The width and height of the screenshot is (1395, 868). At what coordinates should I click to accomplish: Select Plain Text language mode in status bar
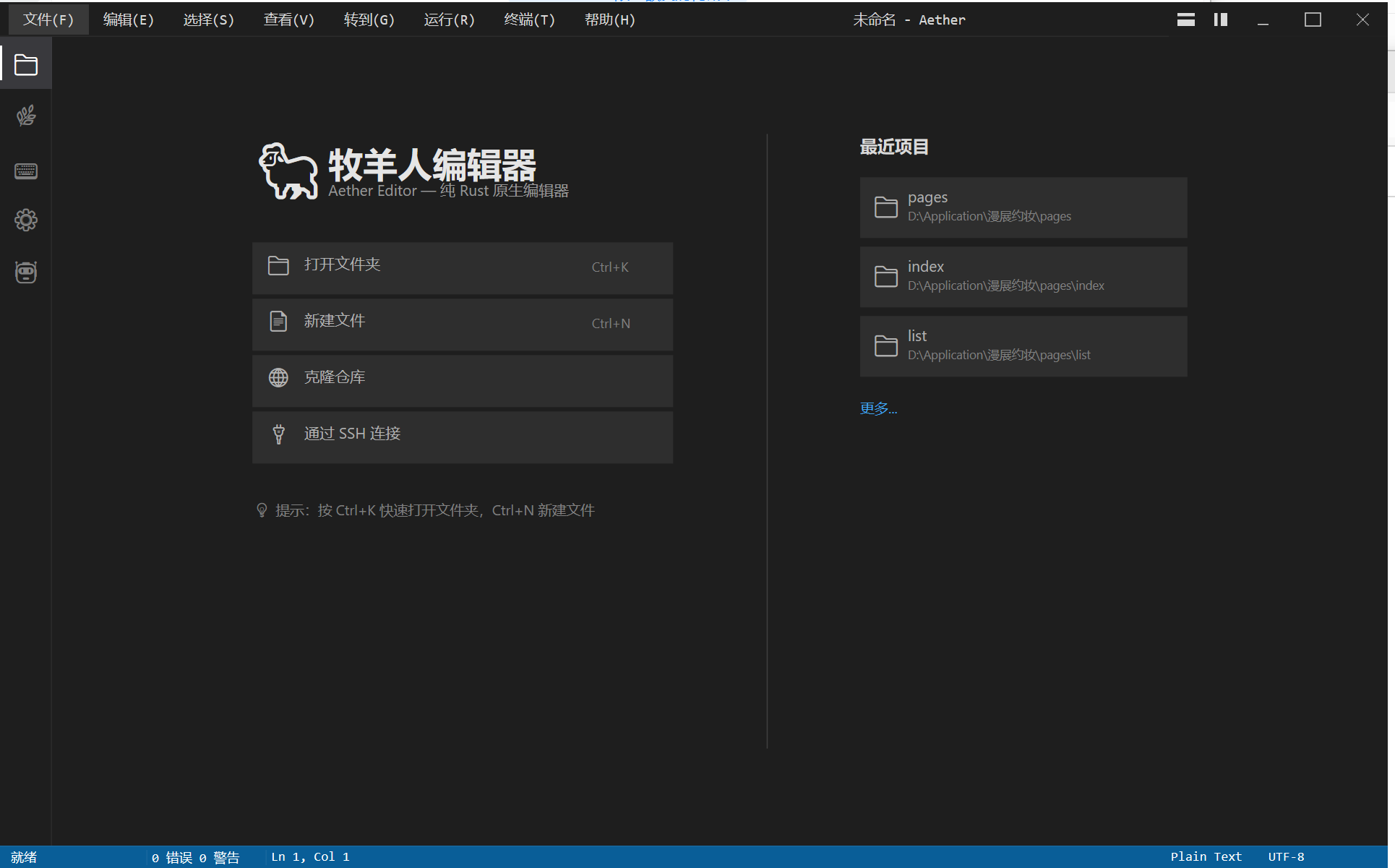1206,856
